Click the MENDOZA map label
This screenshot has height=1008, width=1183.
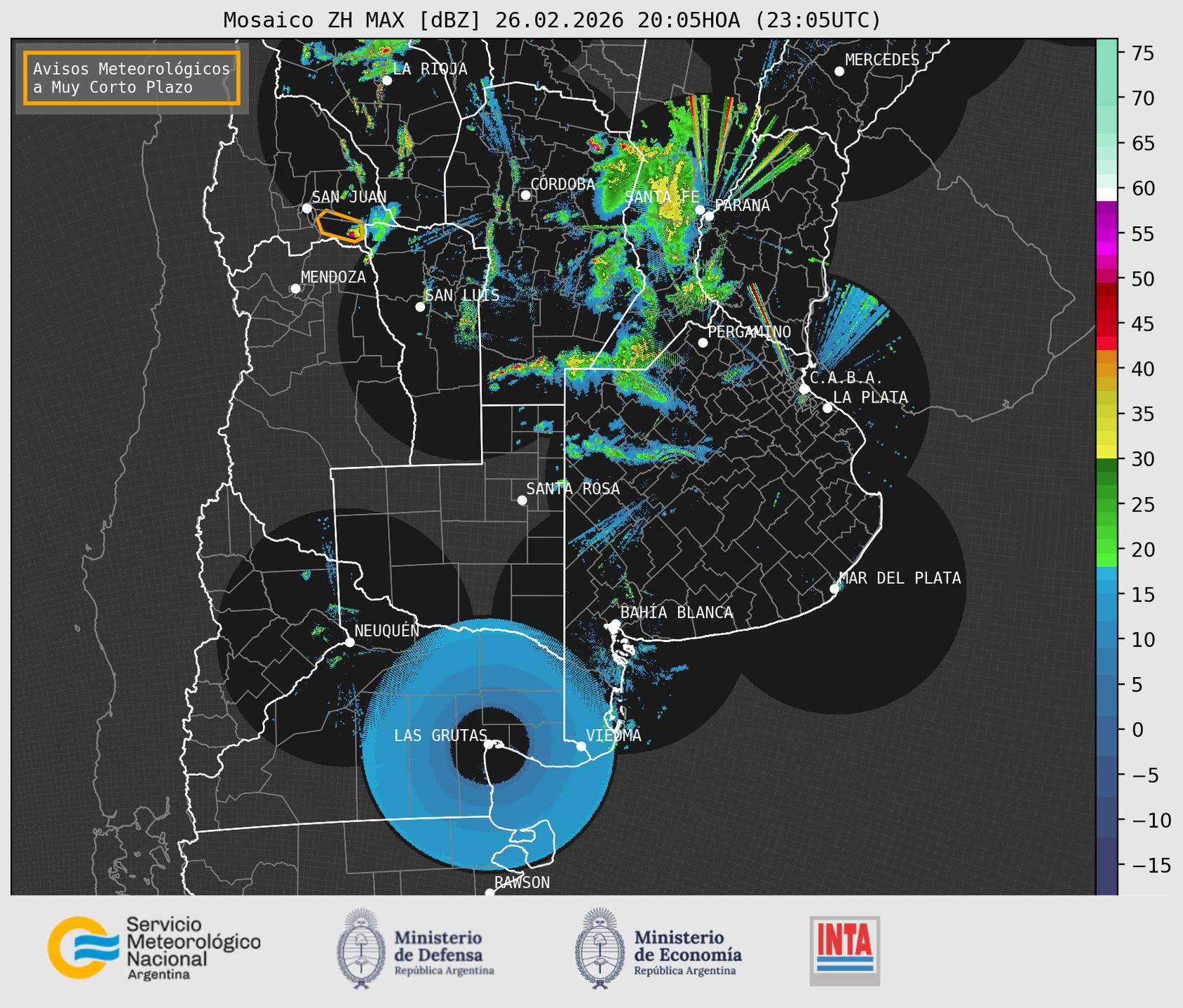(x=333, y=277)
